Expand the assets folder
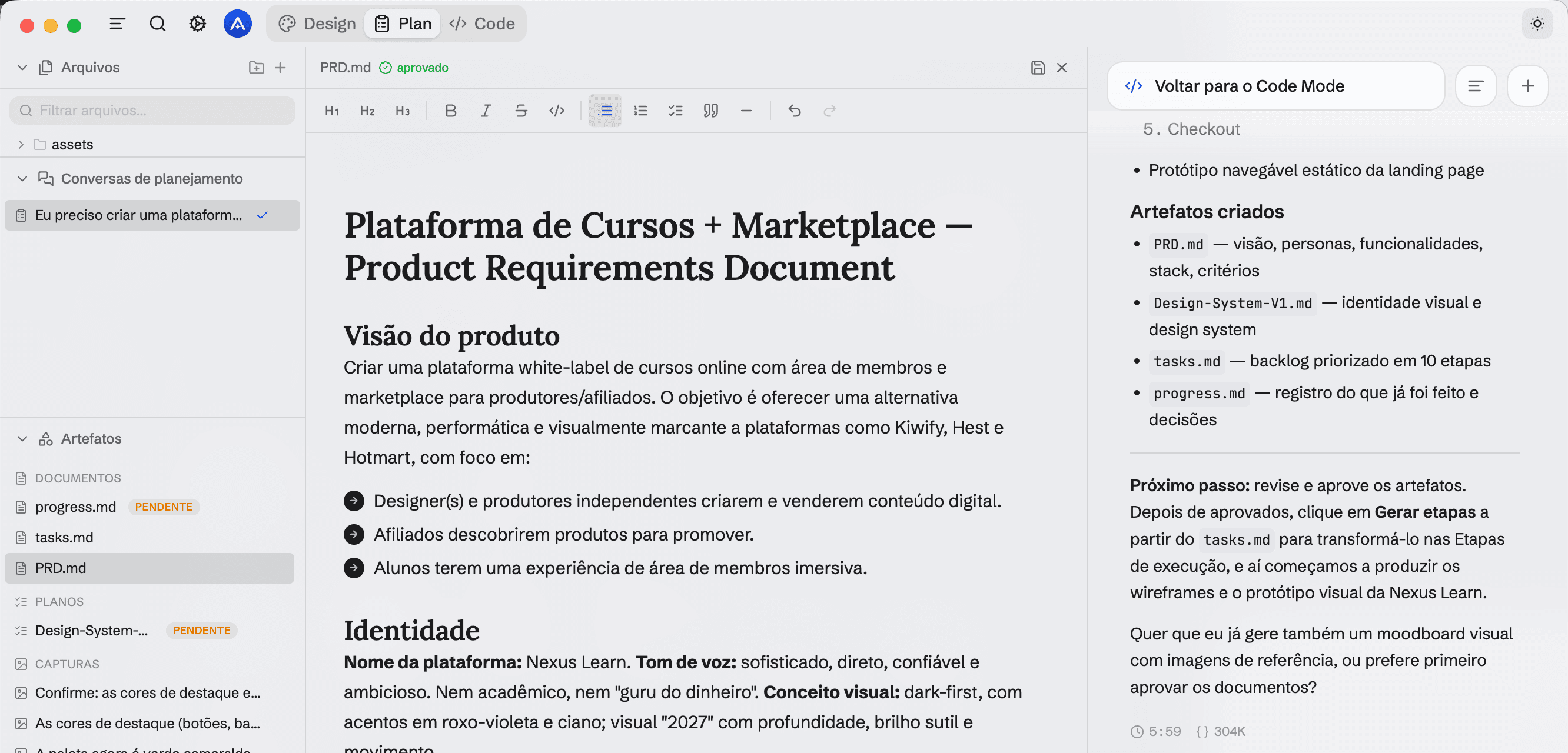The image size is (1568, 753). (21, 145)
